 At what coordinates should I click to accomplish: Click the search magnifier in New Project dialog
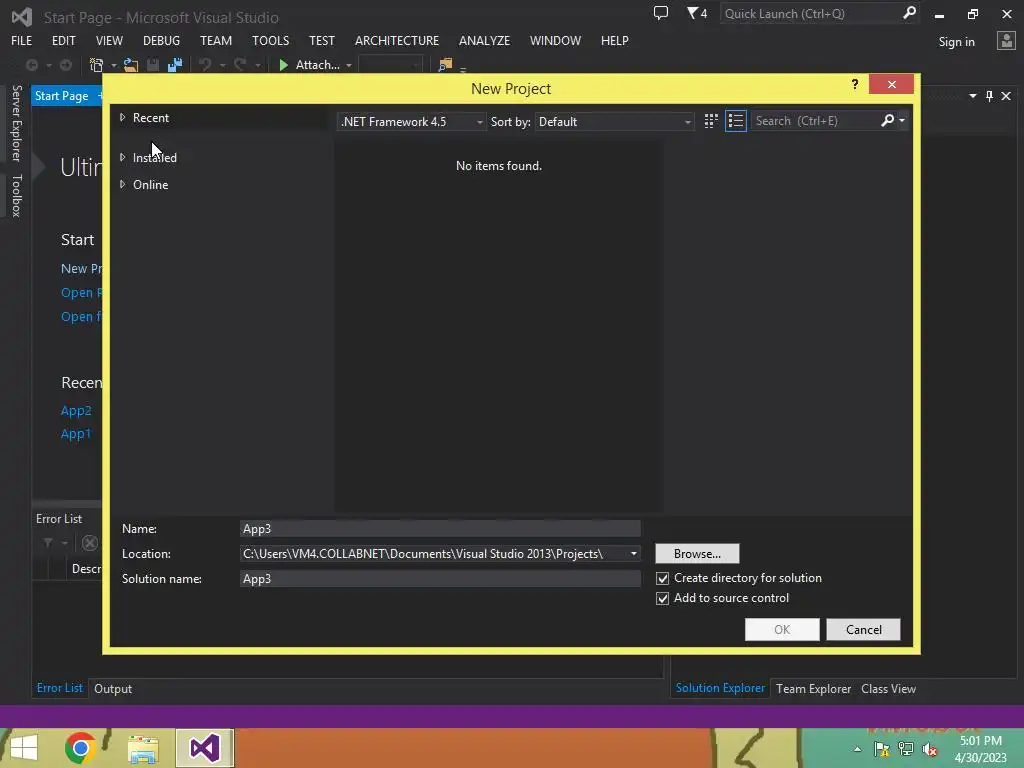point(887,120)
